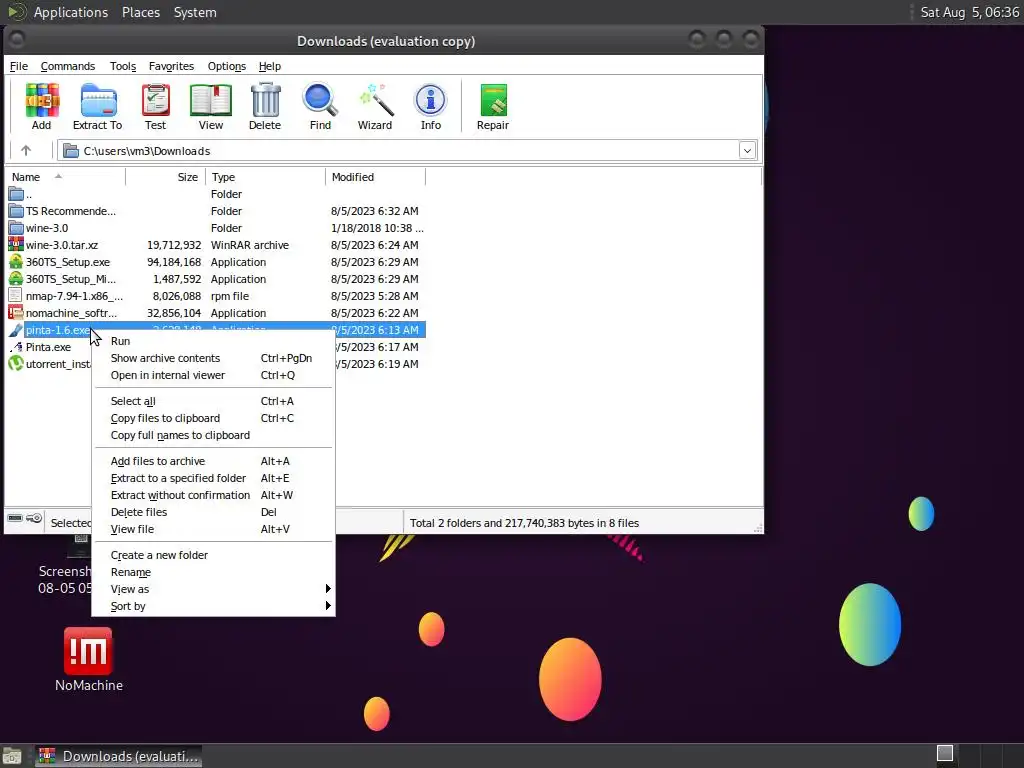The height and width of the screenshot is (768, 1024).
Task: Show archive Info icon
Action: pyautogui.click(x=430, y=101)
